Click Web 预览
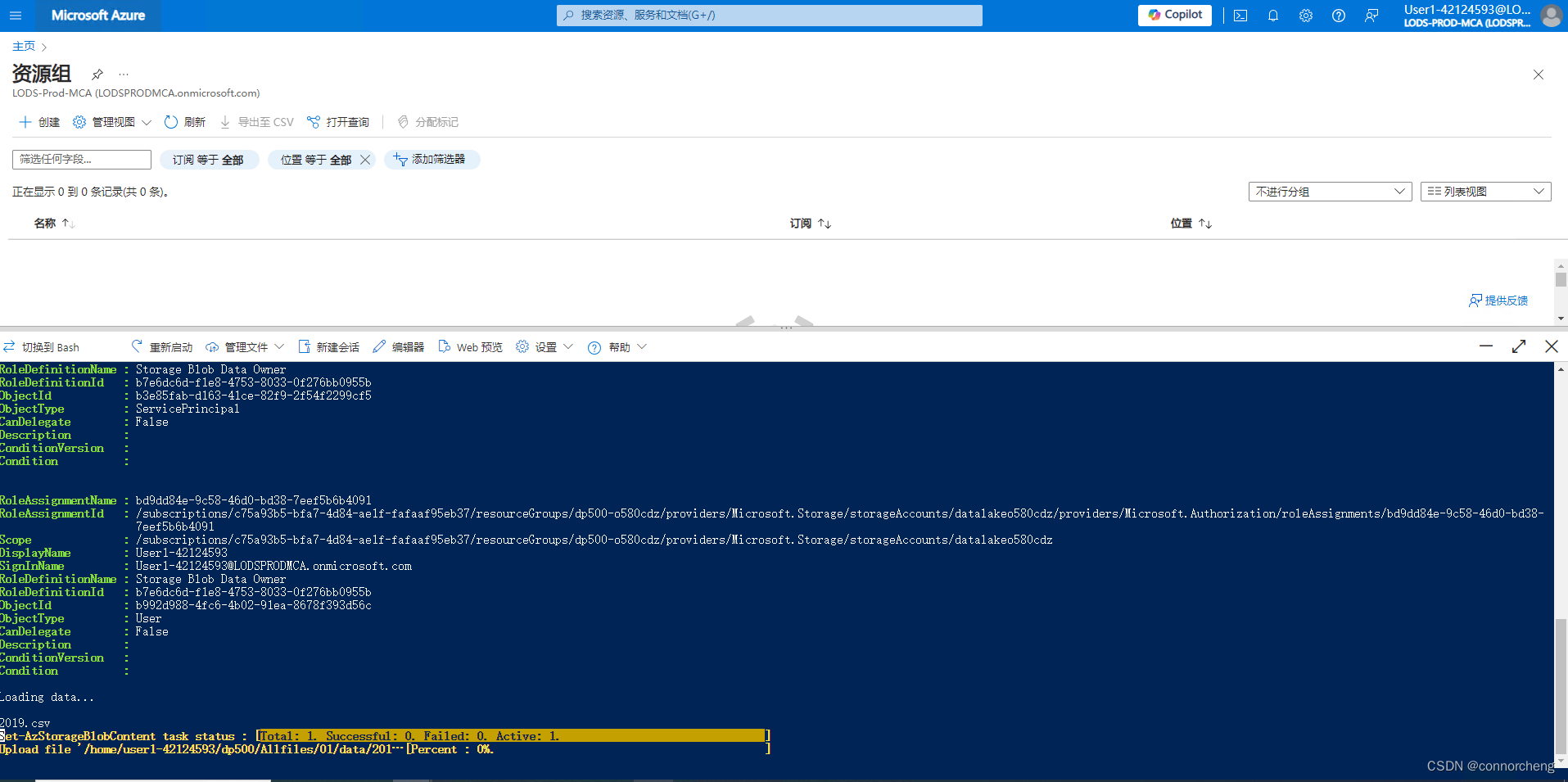The height and width of the screenshot is (782, 1568). coord(471,347)
